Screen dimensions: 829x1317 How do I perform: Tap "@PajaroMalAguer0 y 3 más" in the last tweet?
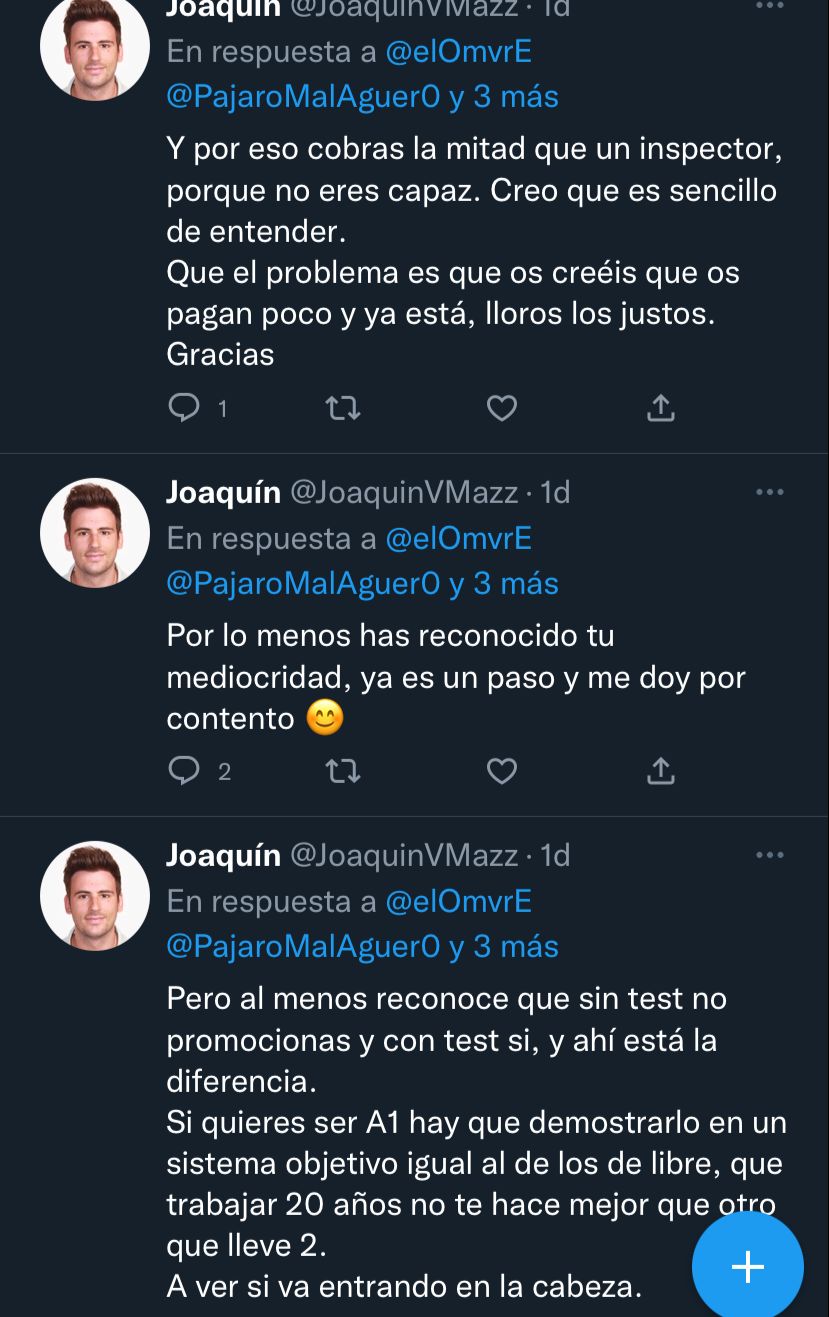click(x=362, y=946)
